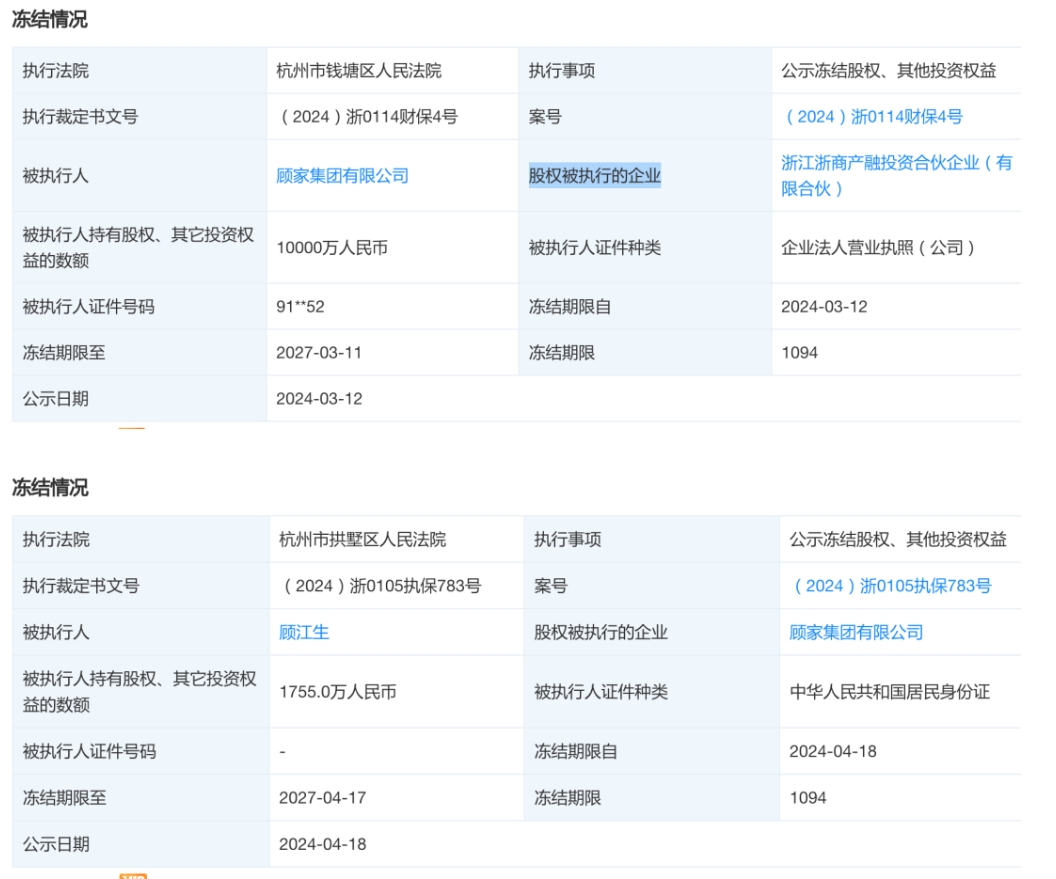This screenshot has height=879, width=1056.
Task: Click 中华人民共和国居民身份证 cell
Action: pyautogui.click(x=890, y=692)
